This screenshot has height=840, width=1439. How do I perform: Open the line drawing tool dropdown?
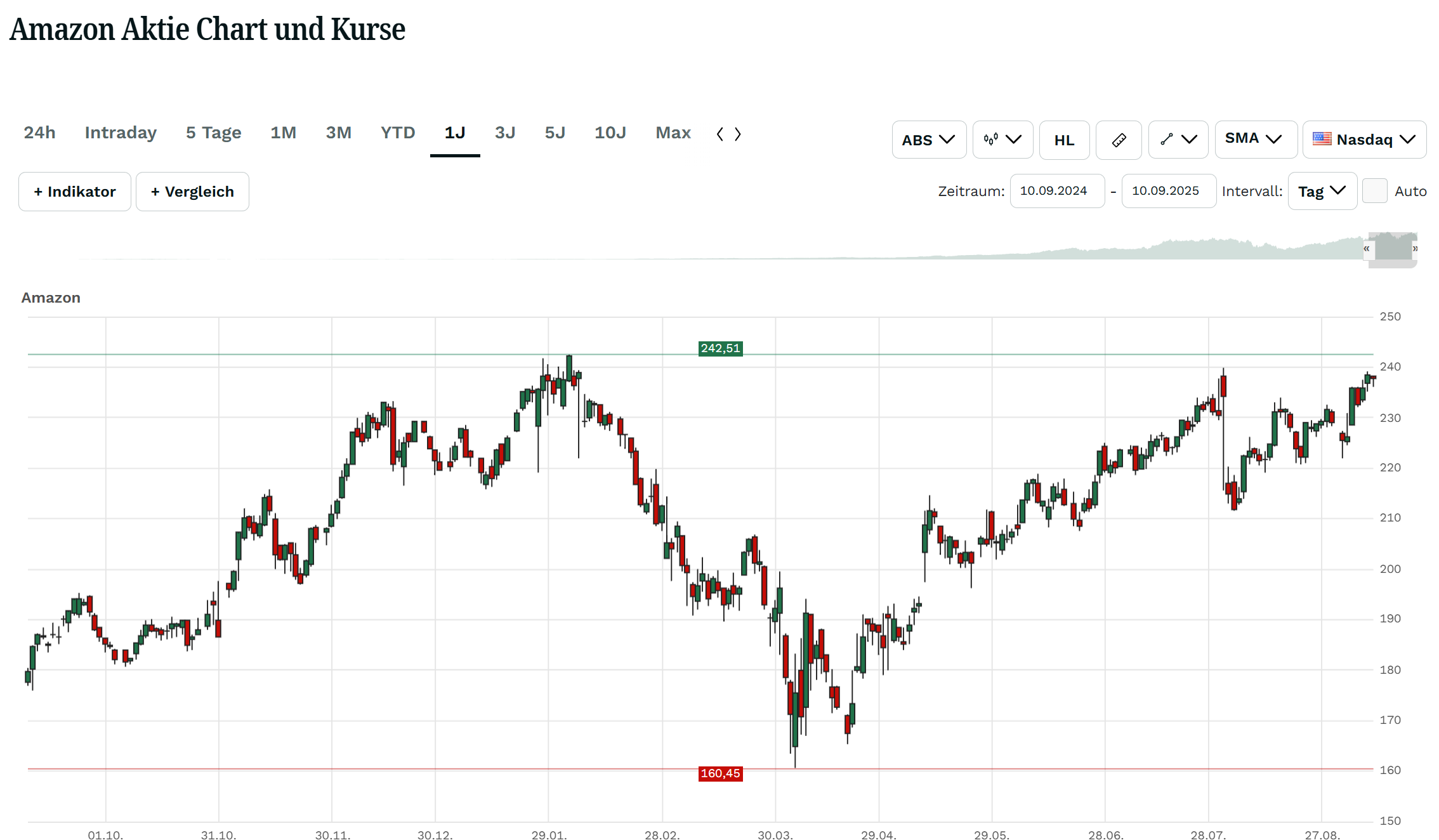click(x=1178, y=140)
